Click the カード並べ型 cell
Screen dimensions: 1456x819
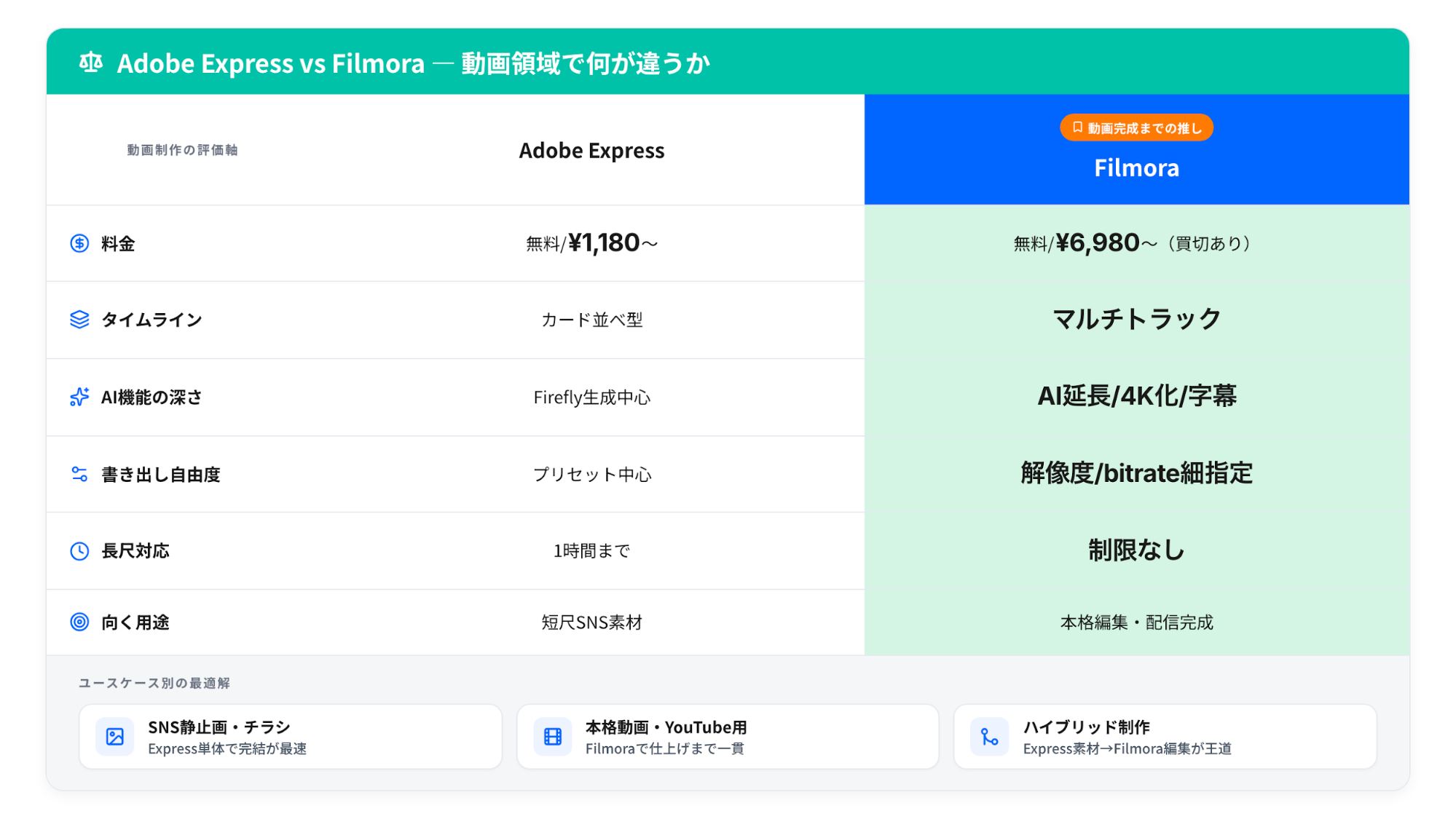point(591,320)
